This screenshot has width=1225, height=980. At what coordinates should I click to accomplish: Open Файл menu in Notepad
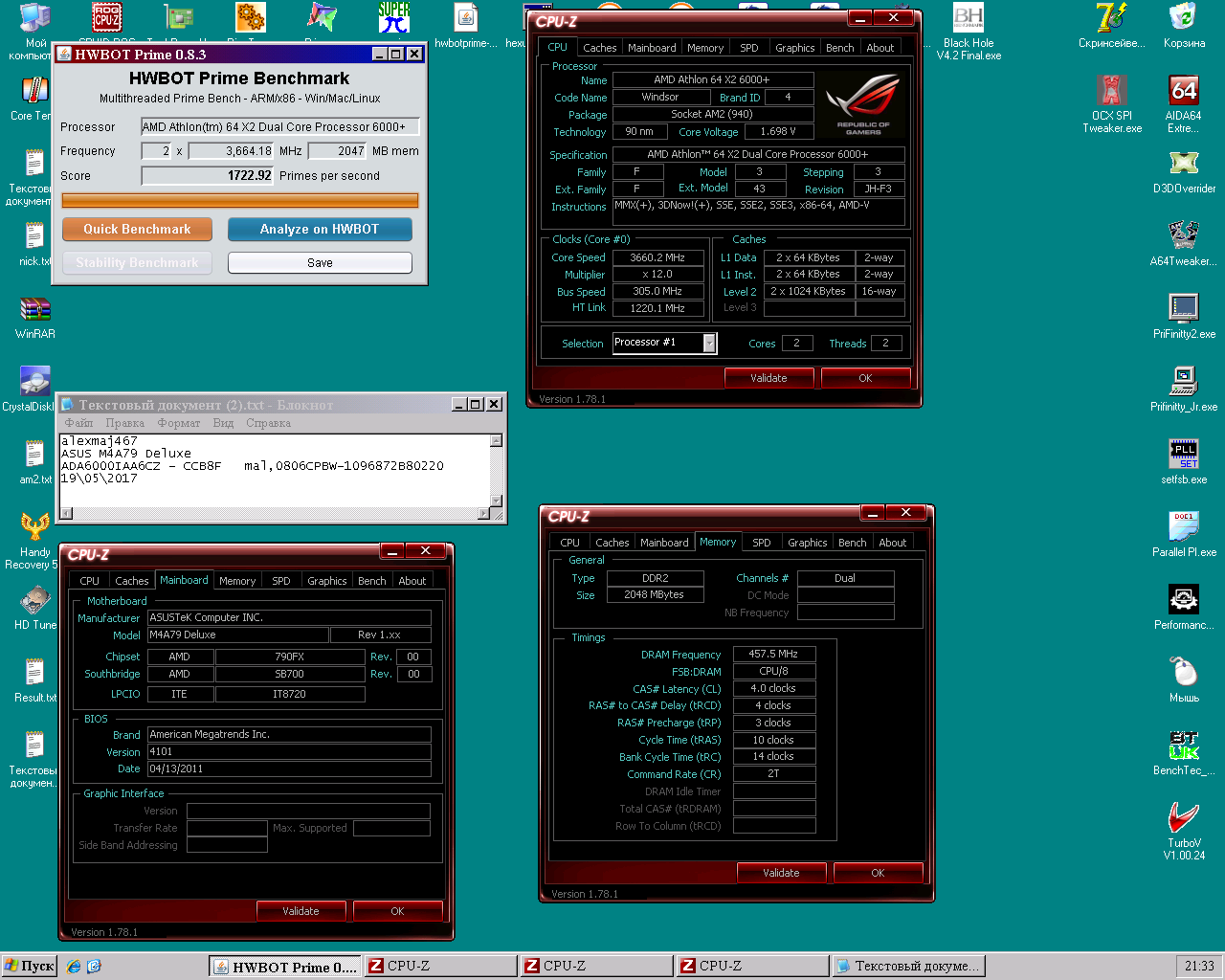click(x=78, y=422)
